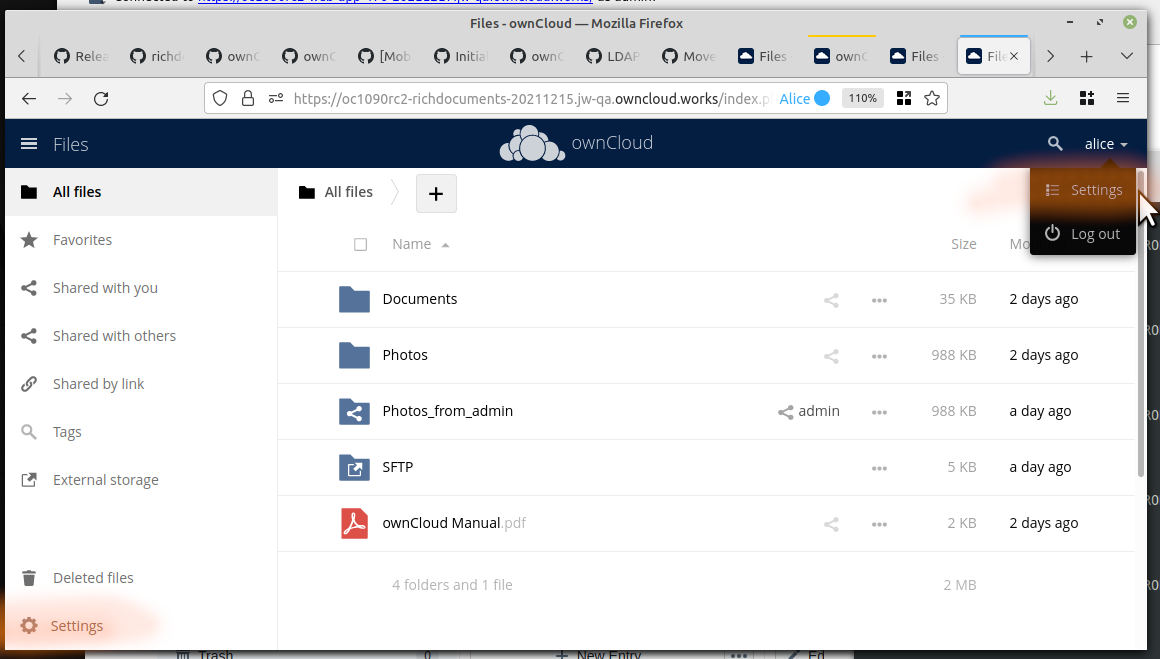Click the ownCloud cloud logo in the header

(x=531, y=143)
